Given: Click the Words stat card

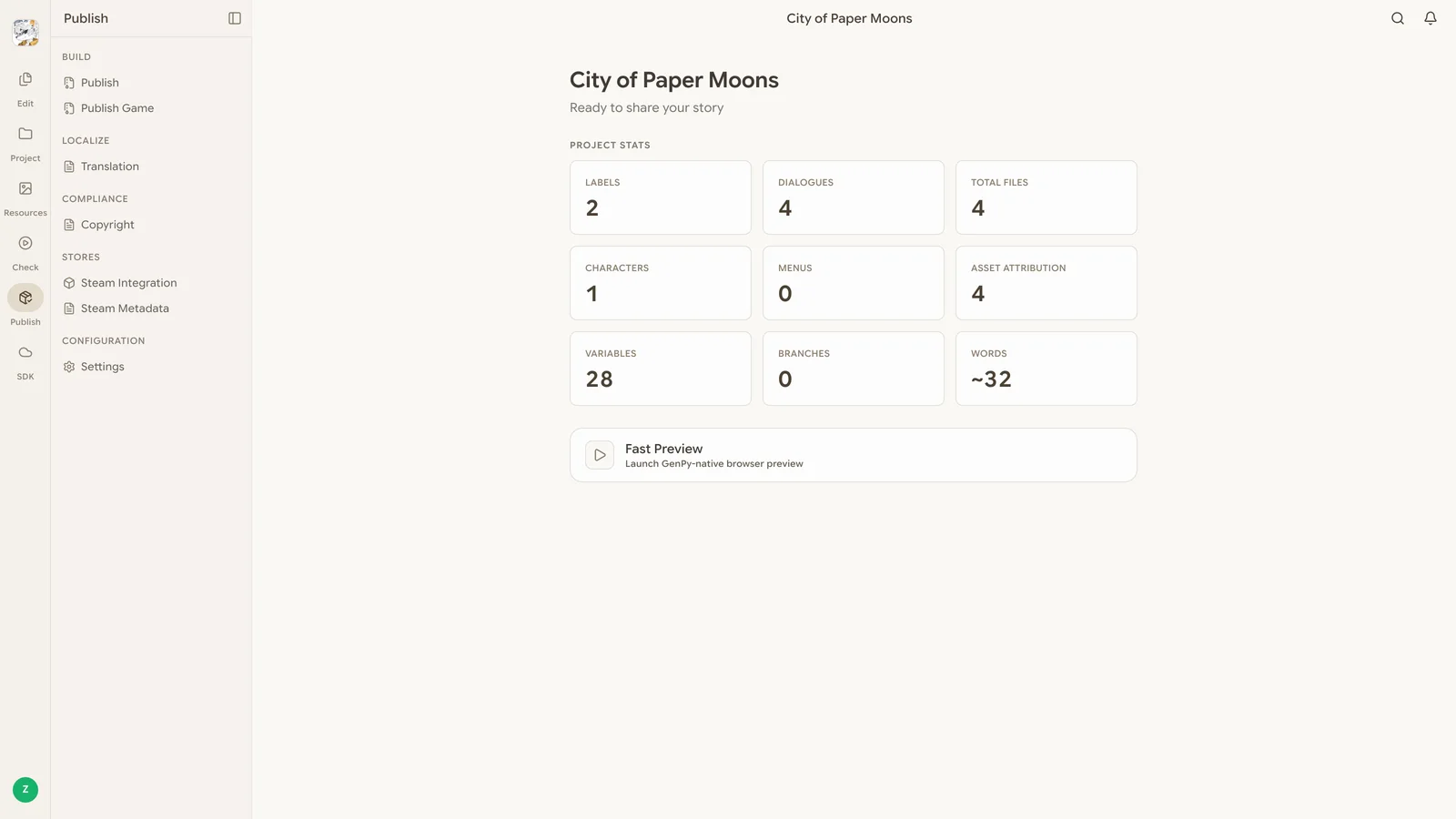Looking at the screenshot, I should 1046,369.
